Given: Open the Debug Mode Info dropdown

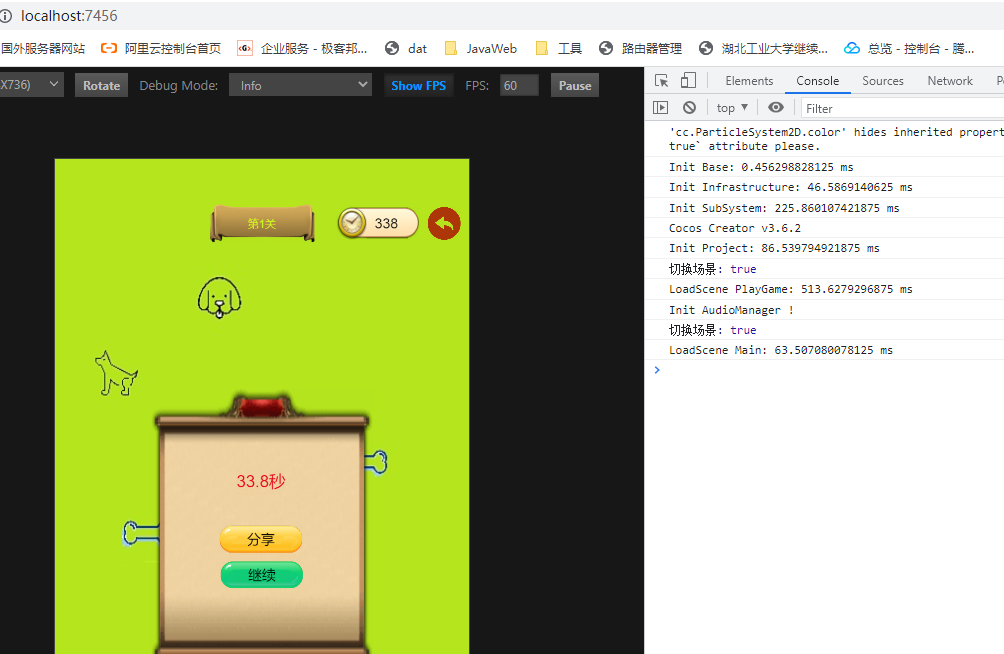Looking at the screenshot, I should click(x=300, y=85).
